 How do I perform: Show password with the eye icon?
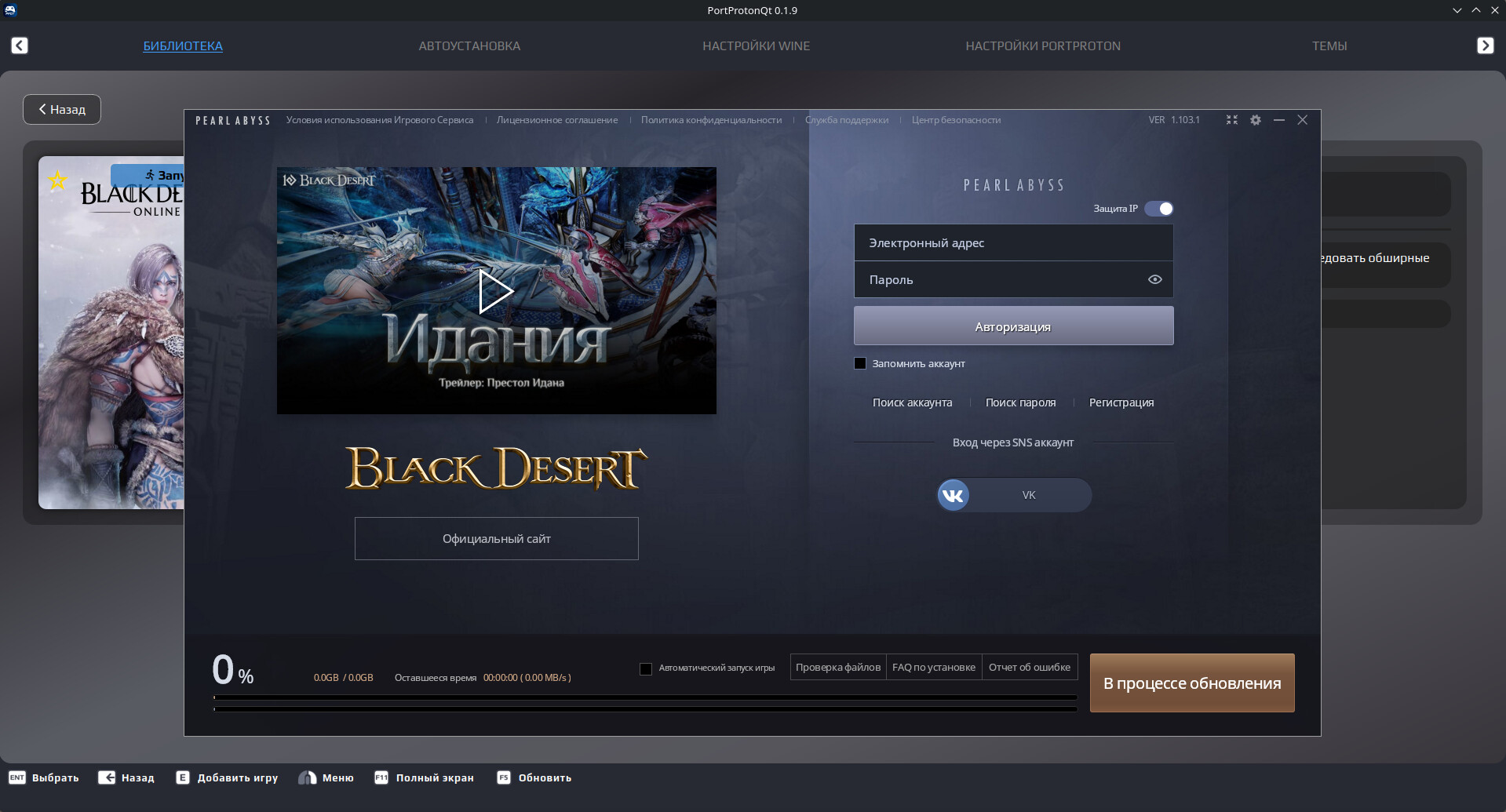click(1154, 279)
